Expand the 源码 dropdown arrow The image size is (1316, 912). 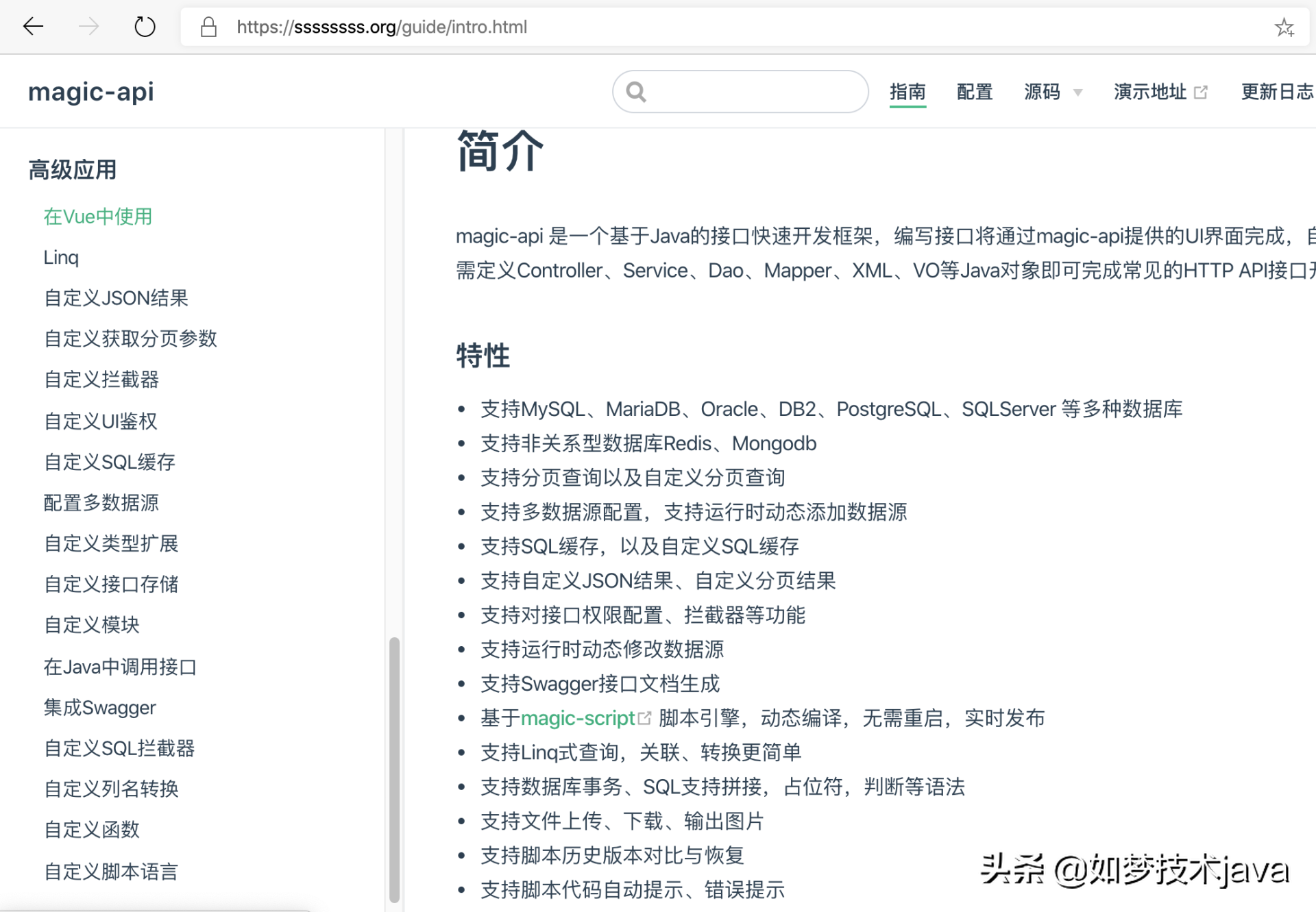pos(1077,93)
